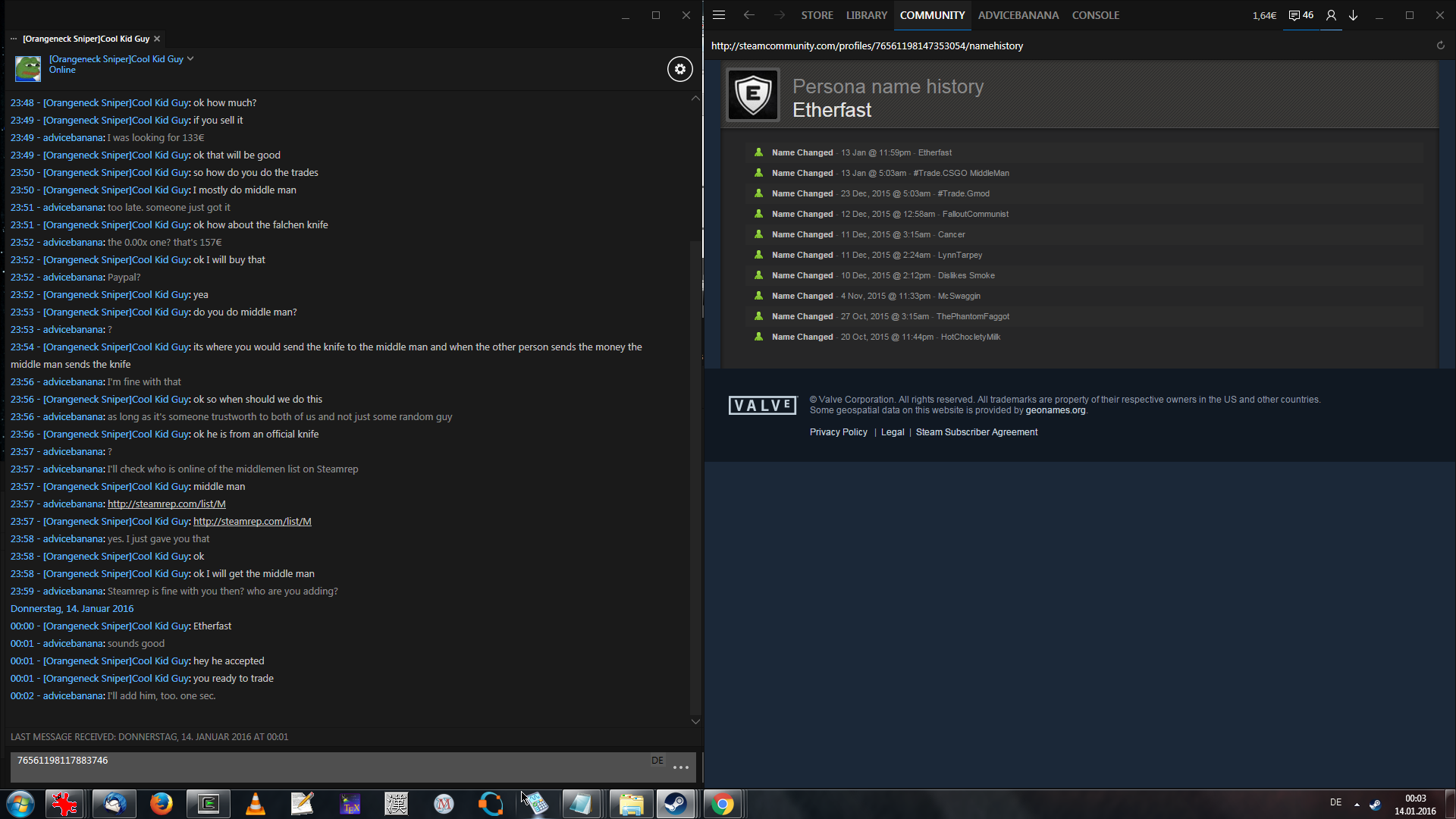Expand the dropdown beside Cool Kid Guy's name
Image resolution: width=1456 pixels, height=819 pixels.
click(x=190, y=58)
